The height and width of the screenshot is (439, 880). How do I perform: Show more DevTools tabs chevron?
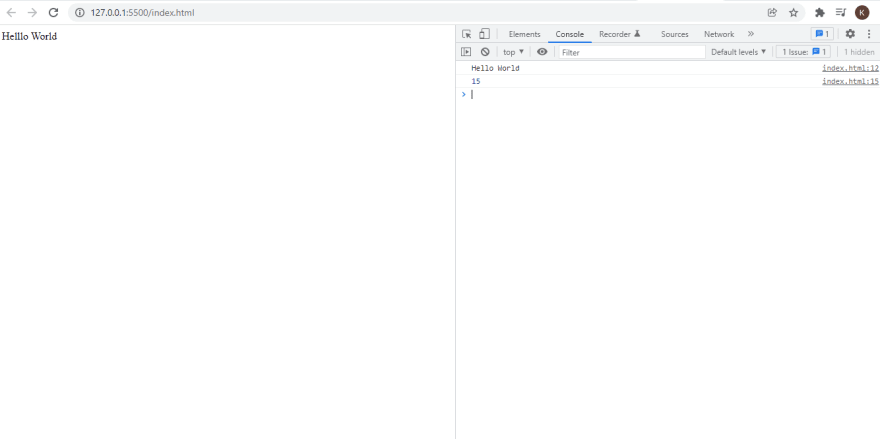[751, 34]
